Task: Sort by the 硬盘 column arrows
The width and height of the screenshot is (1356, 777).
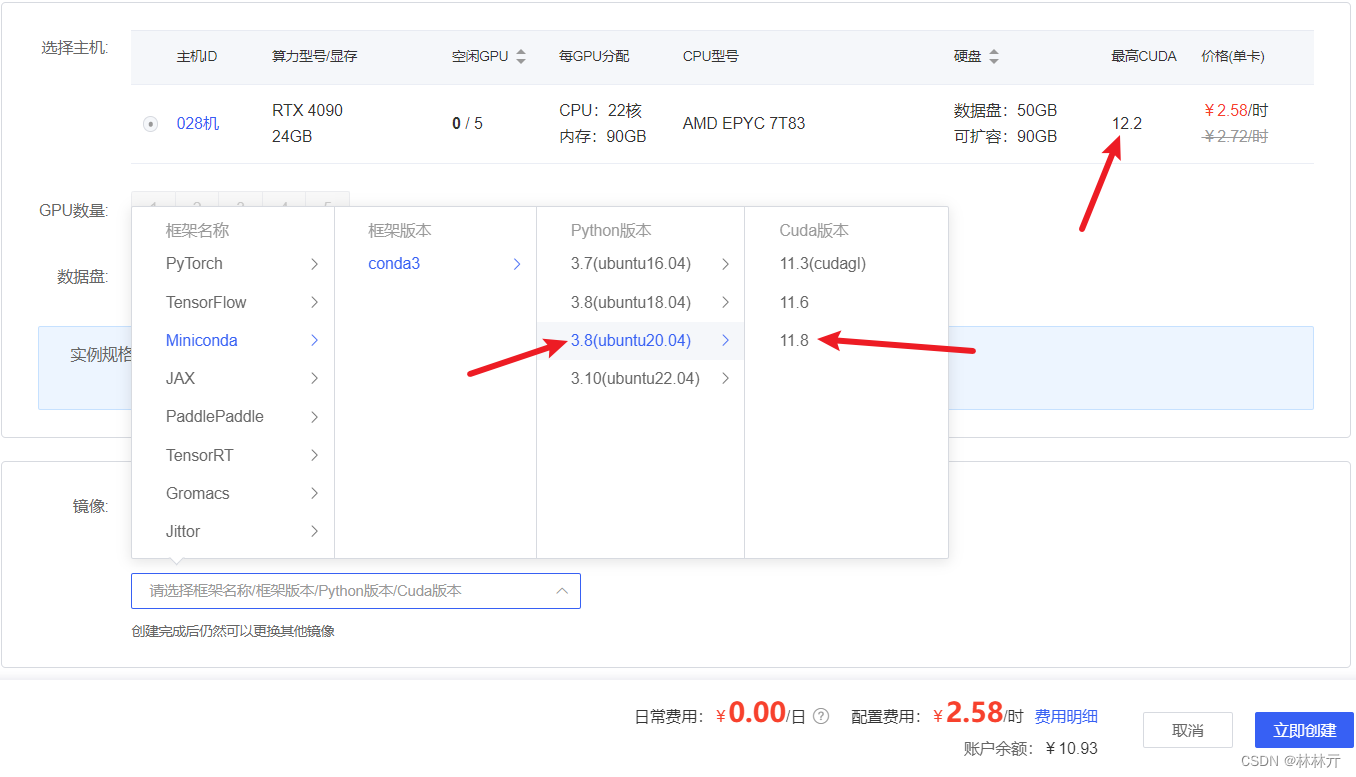Action: [x=993, y=57]
